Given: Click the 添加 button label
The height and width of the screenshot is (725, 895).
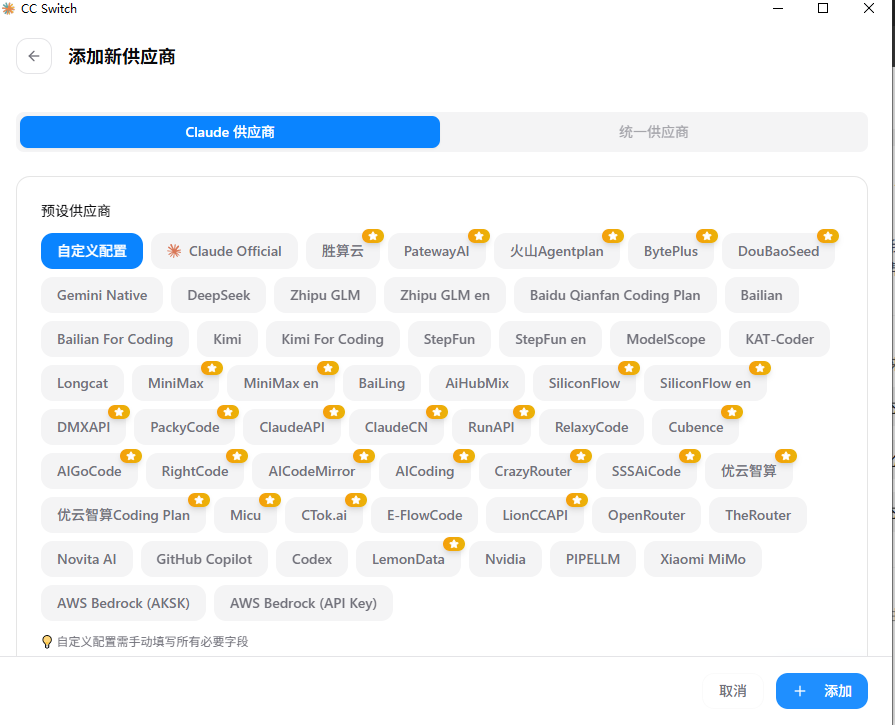Looking at the screenshot, I should coord(837,691).
